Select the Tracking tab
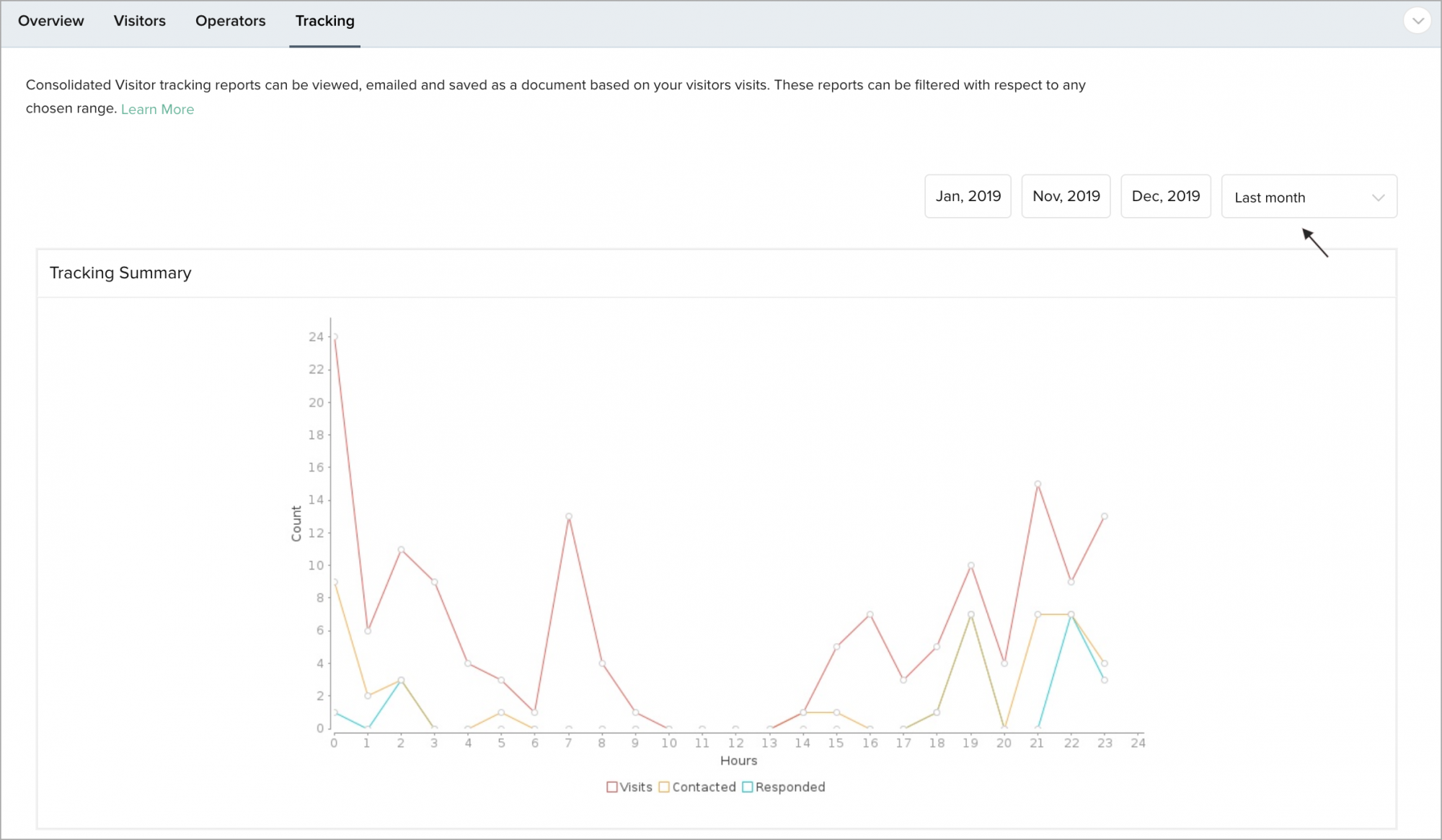The width and height of the screenshot is (1442, 840). click(324, 21)
